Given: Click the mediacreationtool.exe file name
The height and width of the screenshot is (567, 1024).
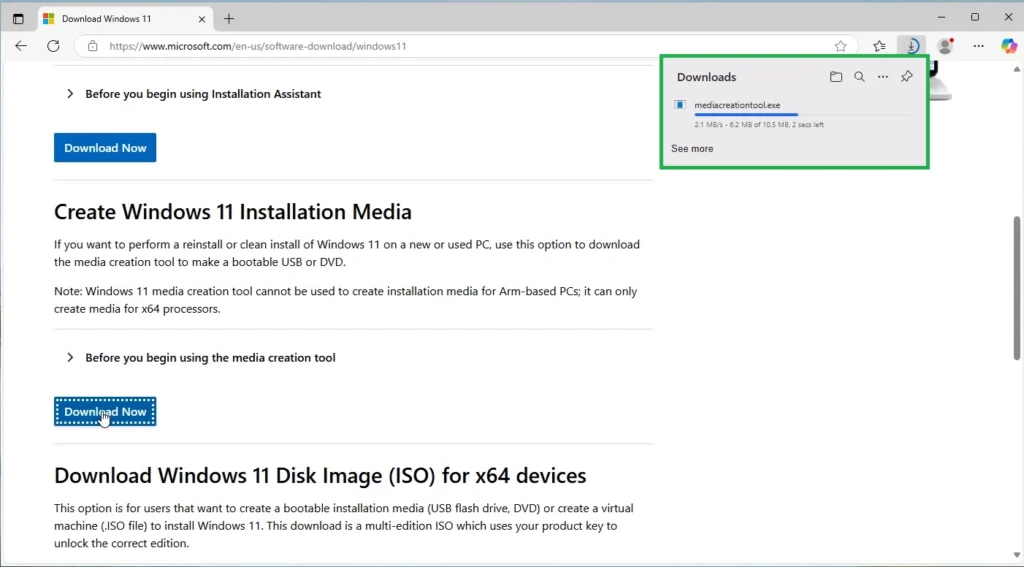Looking at the screenshot, I should (737, 105).
